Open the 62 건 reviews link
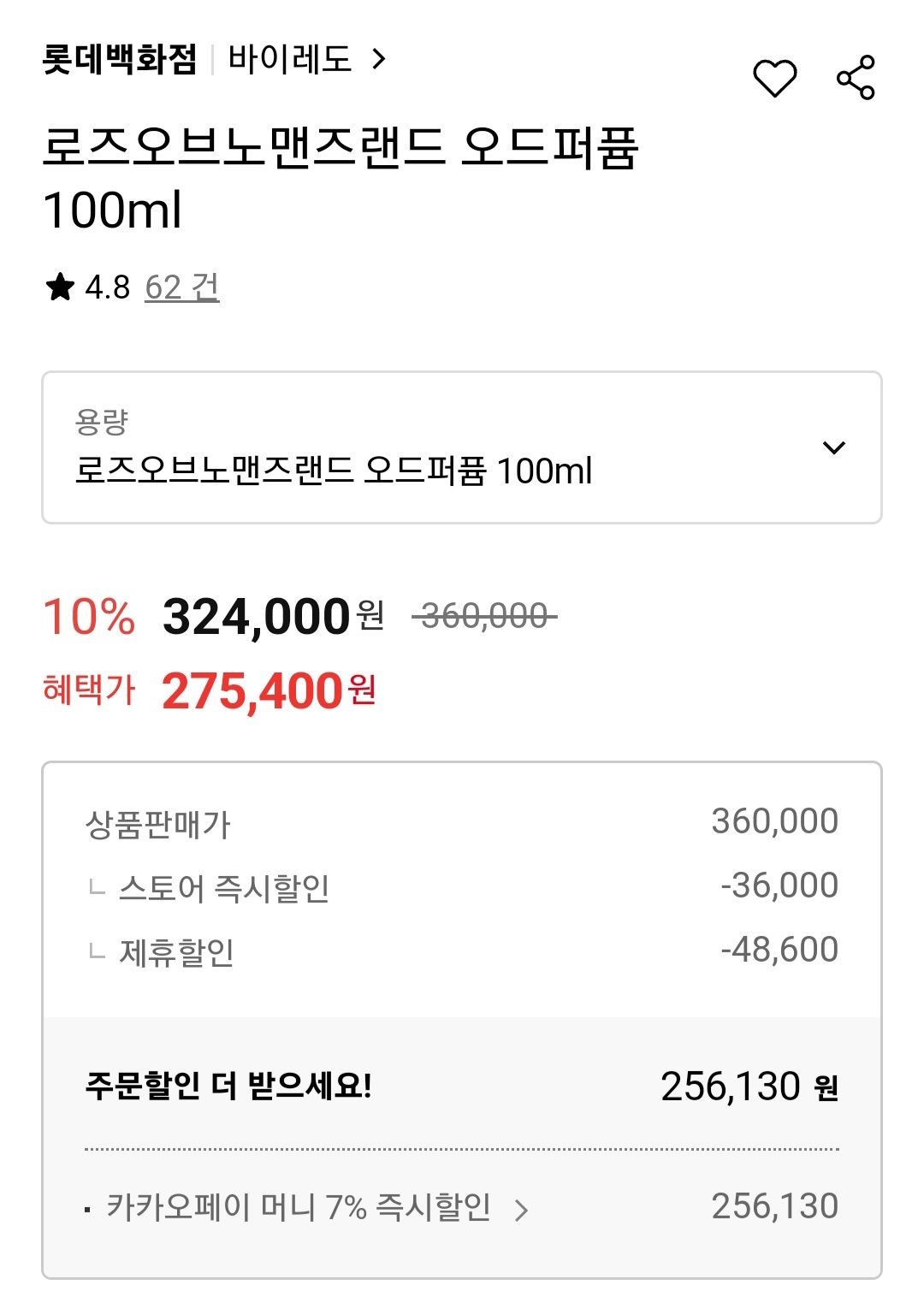 (x=182, y=287)
